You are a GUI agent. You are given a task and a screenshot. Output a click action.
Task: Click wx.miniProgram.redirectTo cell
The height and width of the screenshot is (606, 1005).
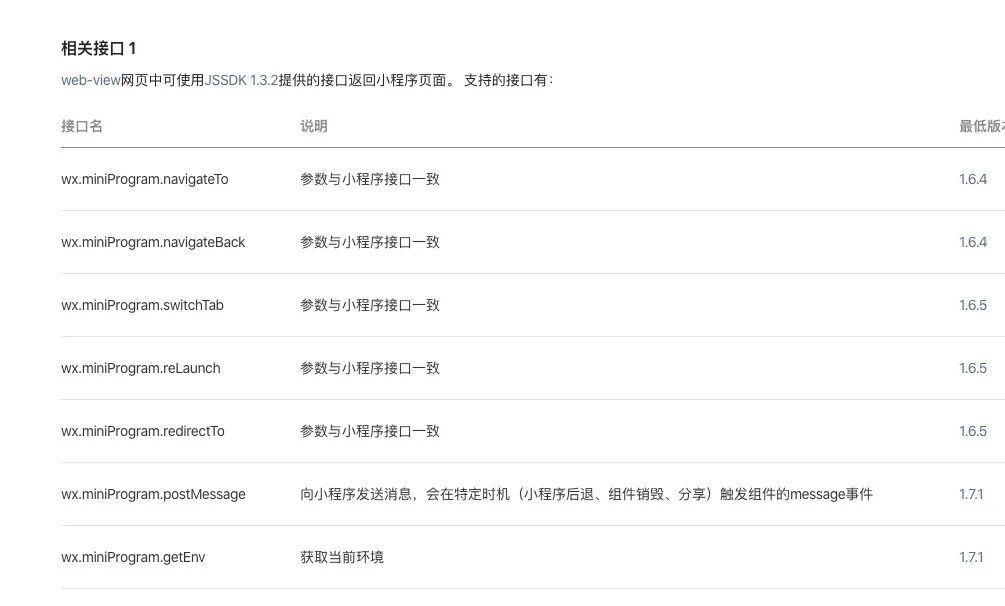tap(143, 431)
